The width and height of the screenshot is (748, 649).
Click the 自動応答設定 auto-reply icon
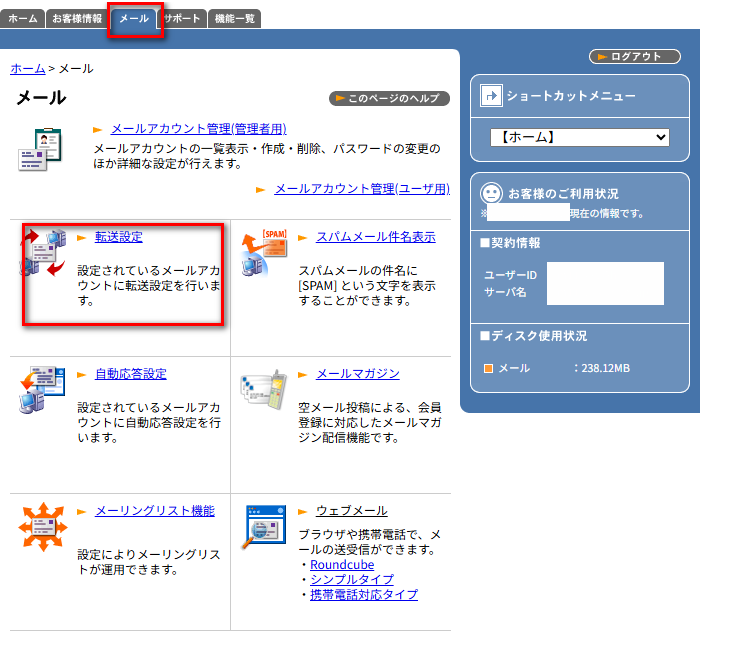[41, 390]
